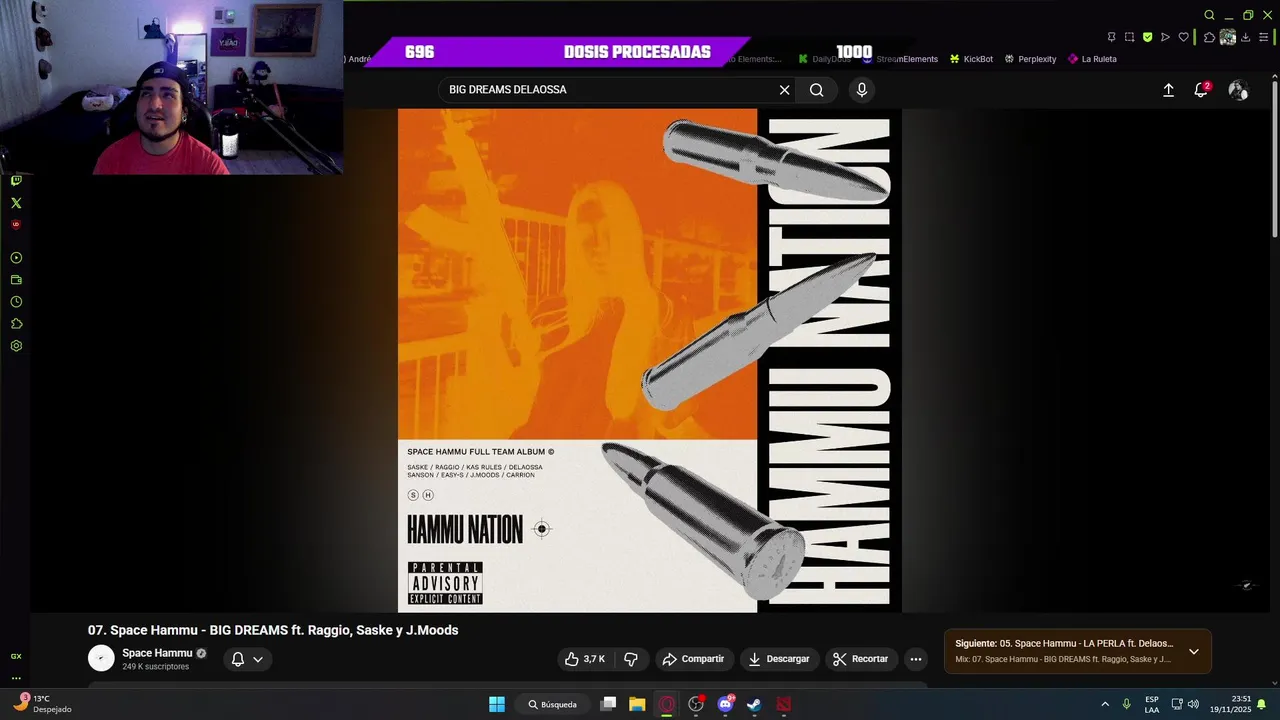Open Windows taskbar Búsqueda search
Viewport: 1280px width, 720px height.
click(x=553, y=704)
